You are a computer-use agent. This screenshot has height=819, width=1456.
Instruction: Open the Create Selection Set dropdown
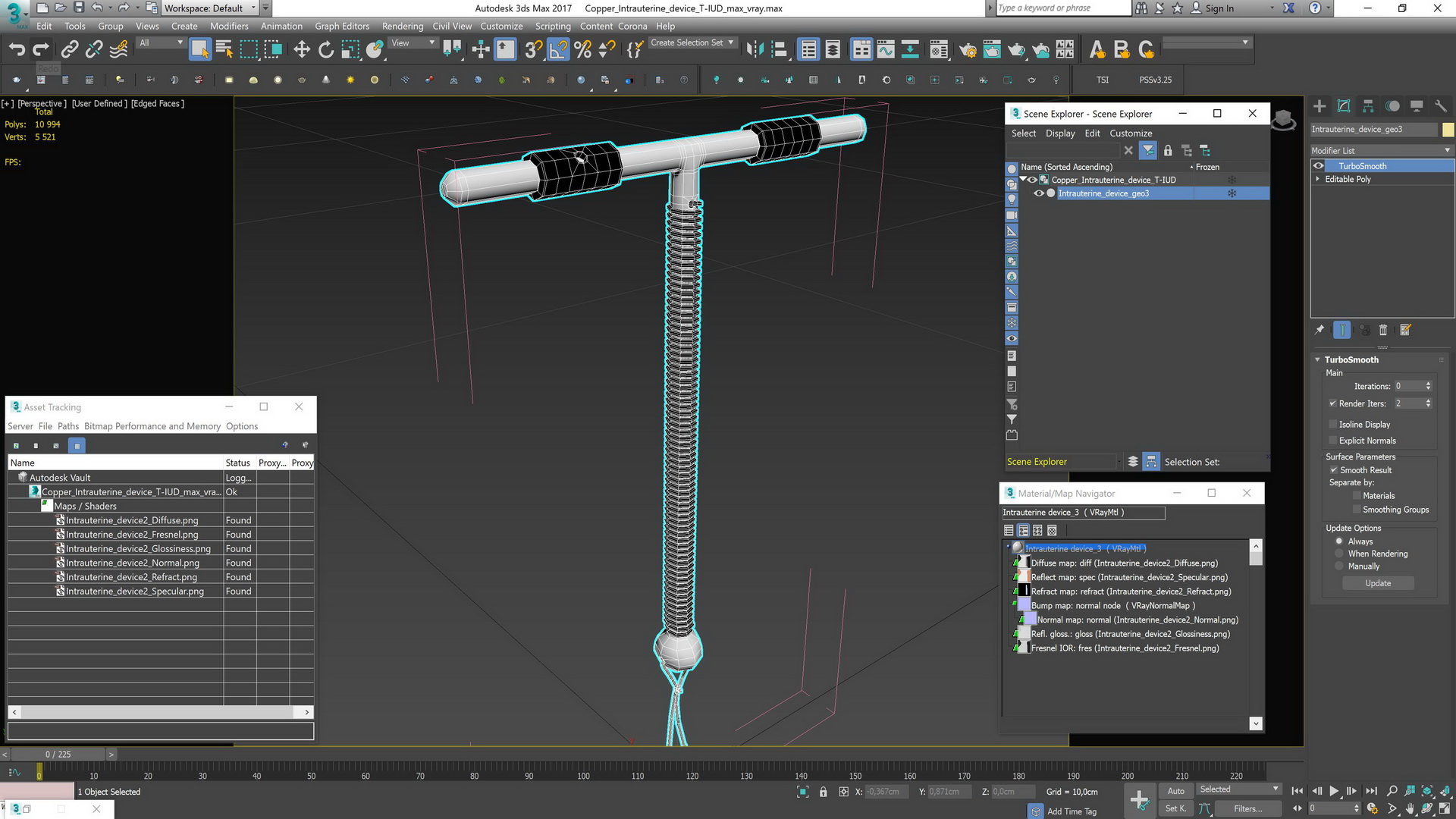pyautogui.click(x=692, y=43)
